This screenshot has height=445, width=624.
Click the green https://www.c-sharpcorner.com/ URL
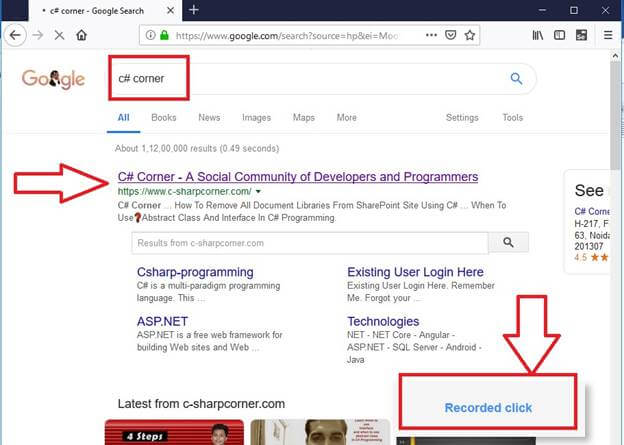[184, 191]
